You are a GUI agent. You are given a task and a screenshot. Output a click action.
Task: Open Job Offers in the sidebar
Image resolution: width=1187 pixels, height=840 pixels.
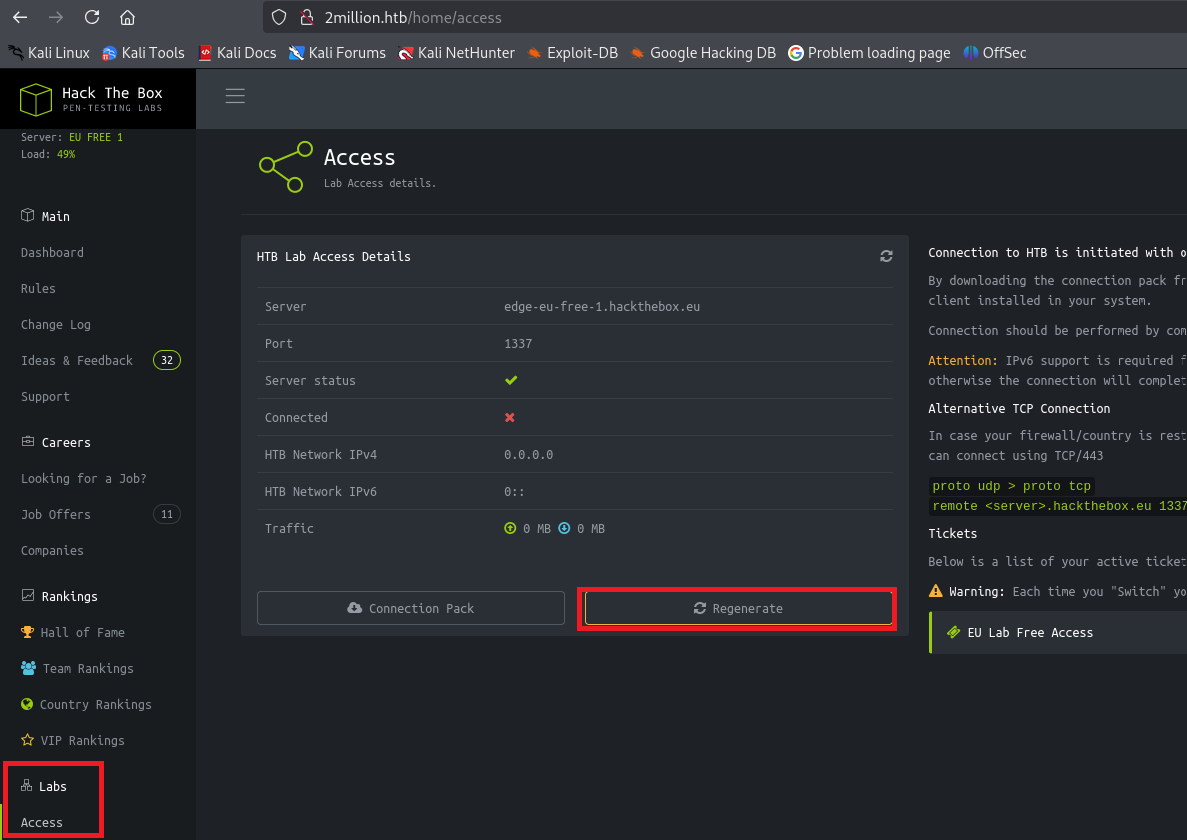56,514
